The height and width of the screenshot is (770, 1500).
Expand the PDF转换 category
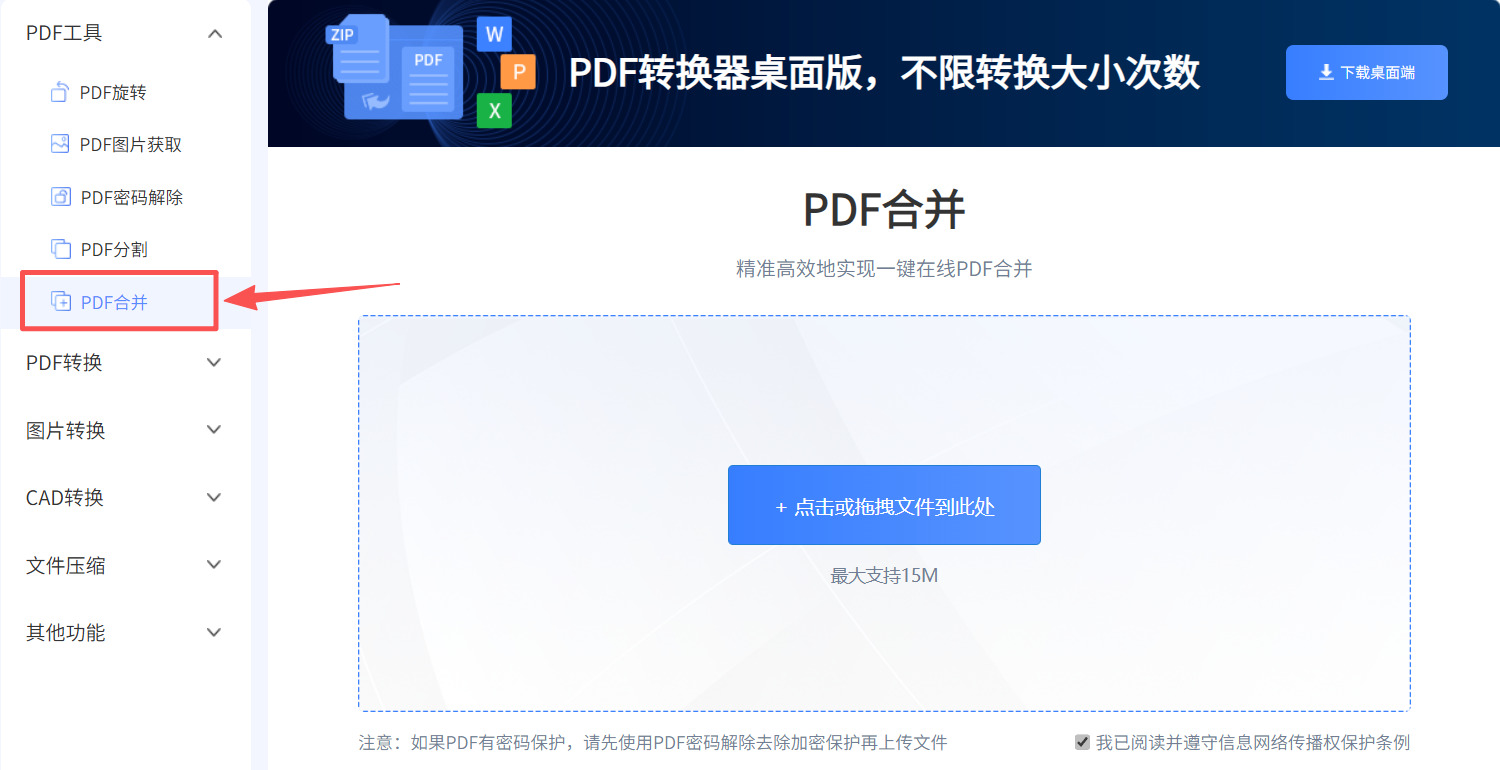tap(120, 363)
